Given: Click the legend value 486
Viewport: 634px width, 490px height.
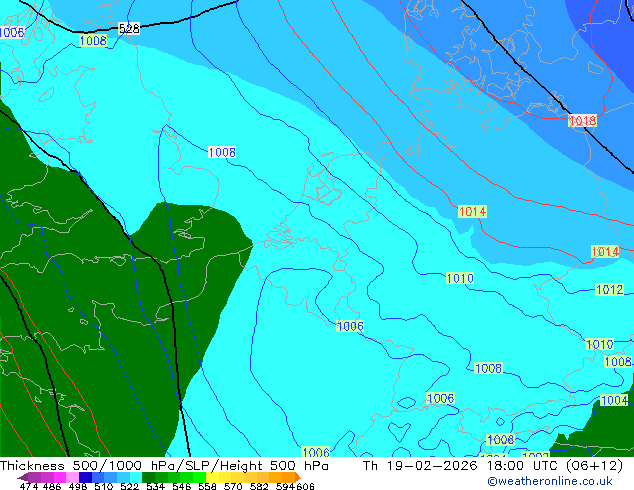Looking at the screenshot, I should click(x=52, y=486).
